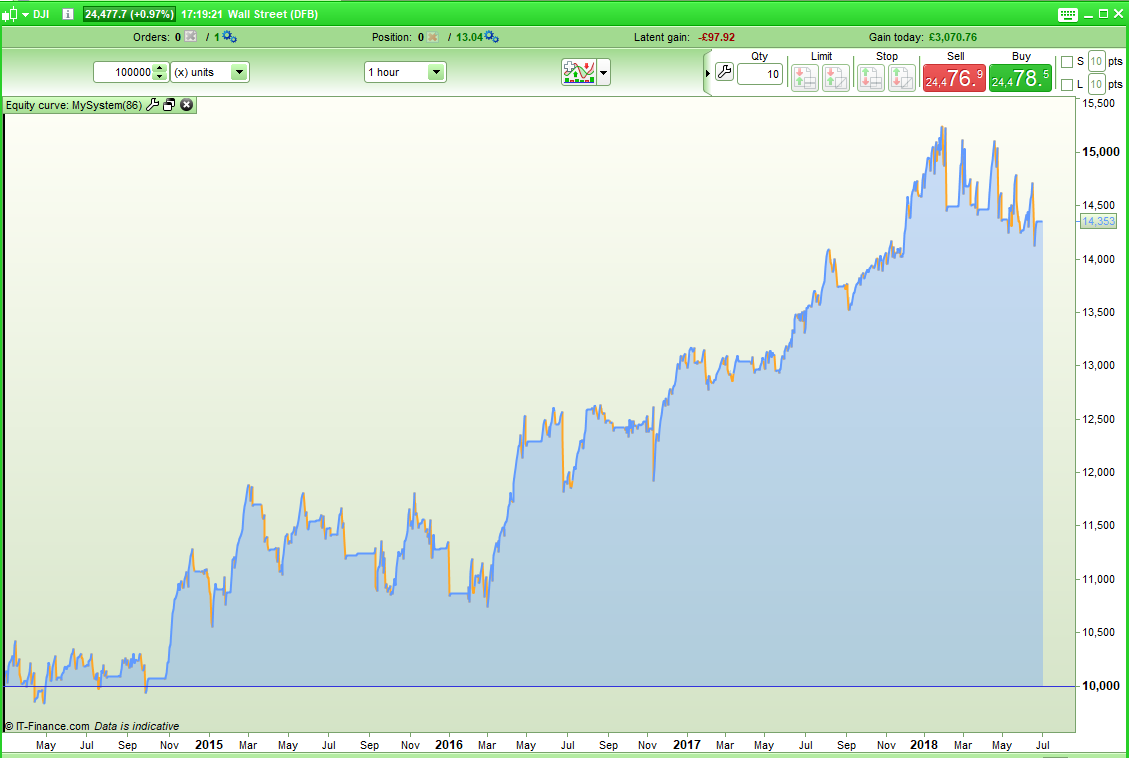Image resolution: width=1129 pixels, height=758 pixels.
Task: Click the Qty input field
Action: [760, 73]
